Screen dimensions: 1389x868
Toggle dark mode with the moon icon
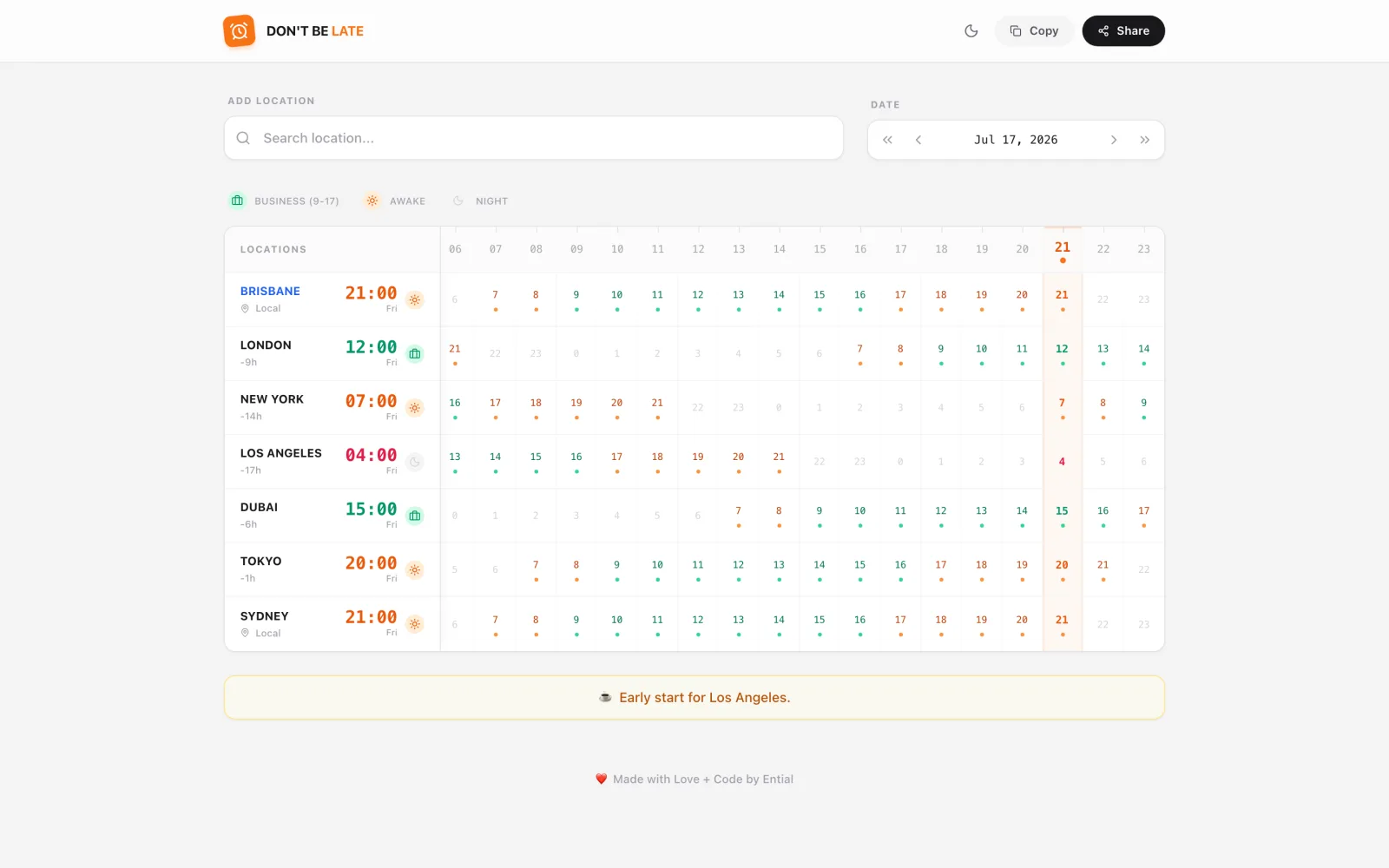pos(971,31)
